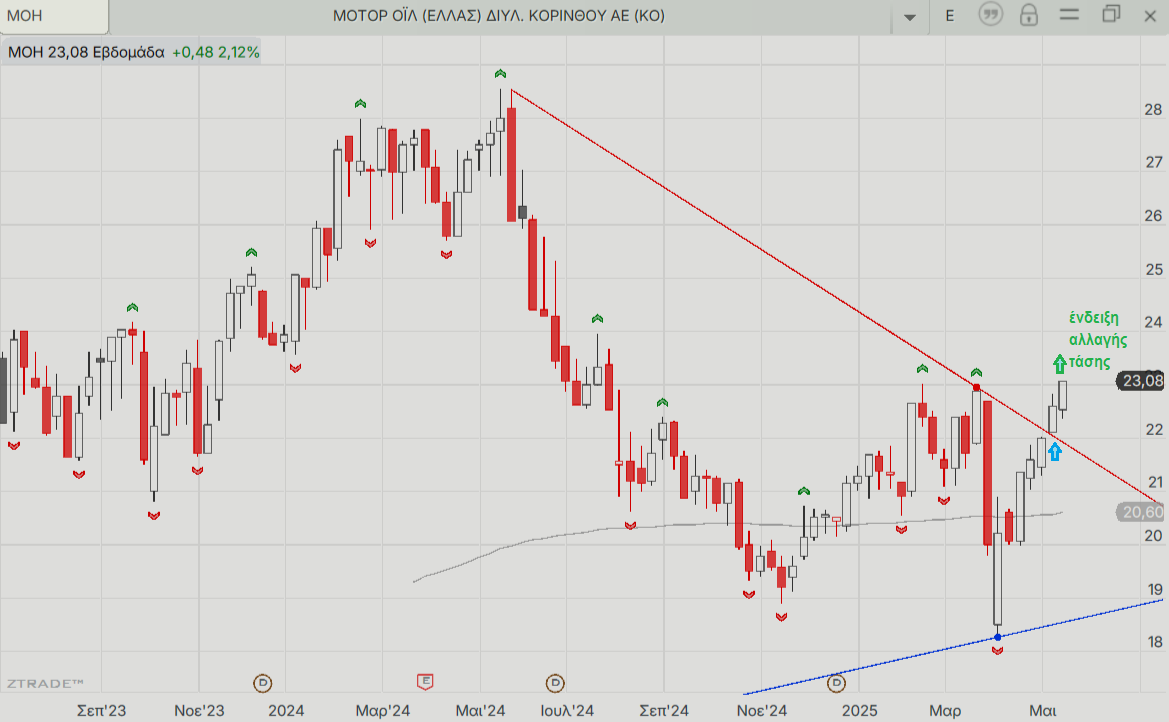Click the green up arrow beside τάσης
The image size is (1169, 722).
(x=1059, y=364)
